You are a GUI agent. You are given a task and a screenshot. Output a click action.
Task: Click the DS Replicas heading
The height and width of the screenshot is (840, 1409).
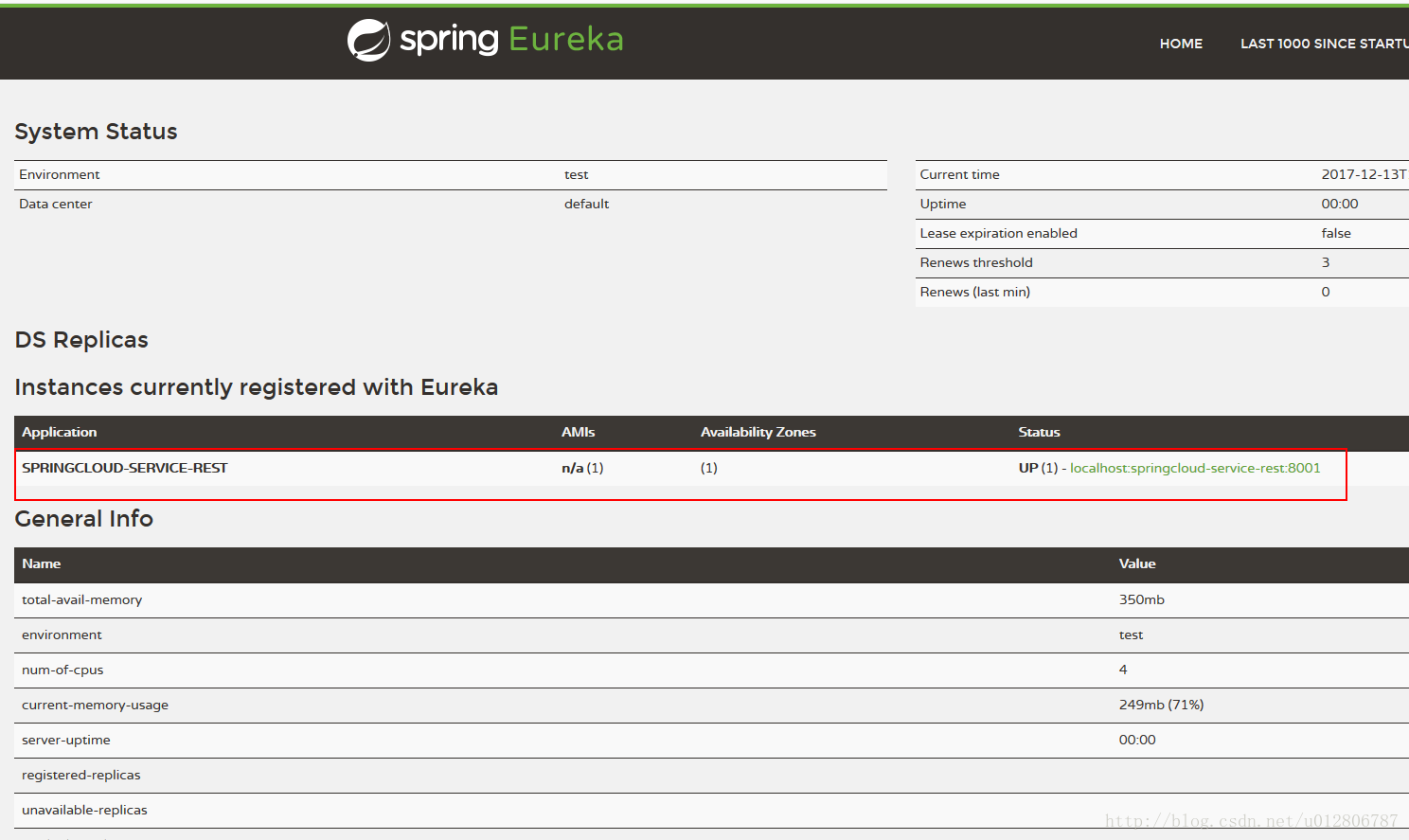(x=81, y=340)
